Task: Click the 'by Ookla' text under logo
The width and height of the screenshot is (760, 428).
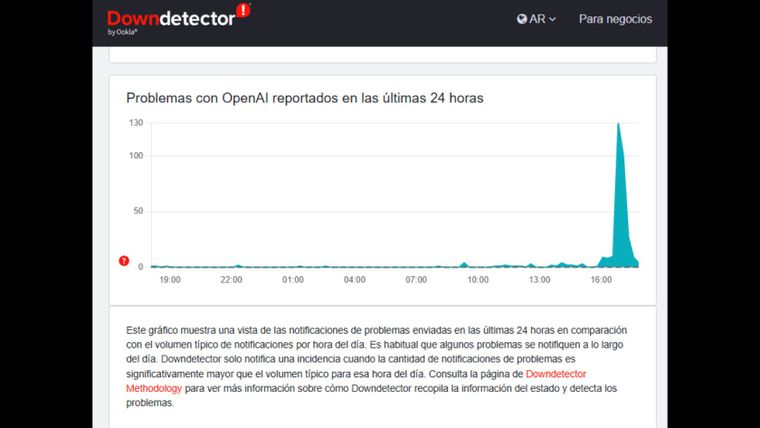Action: pyautogui.click(x=123, y=33)
